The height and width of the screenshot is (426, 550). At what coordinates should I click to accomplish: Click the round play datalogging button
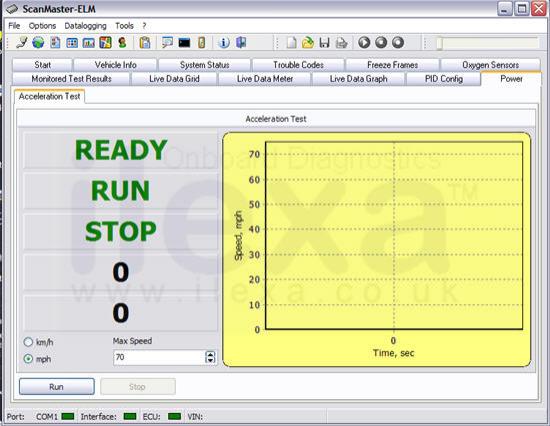pyautogui.click(x=364, y=42)
